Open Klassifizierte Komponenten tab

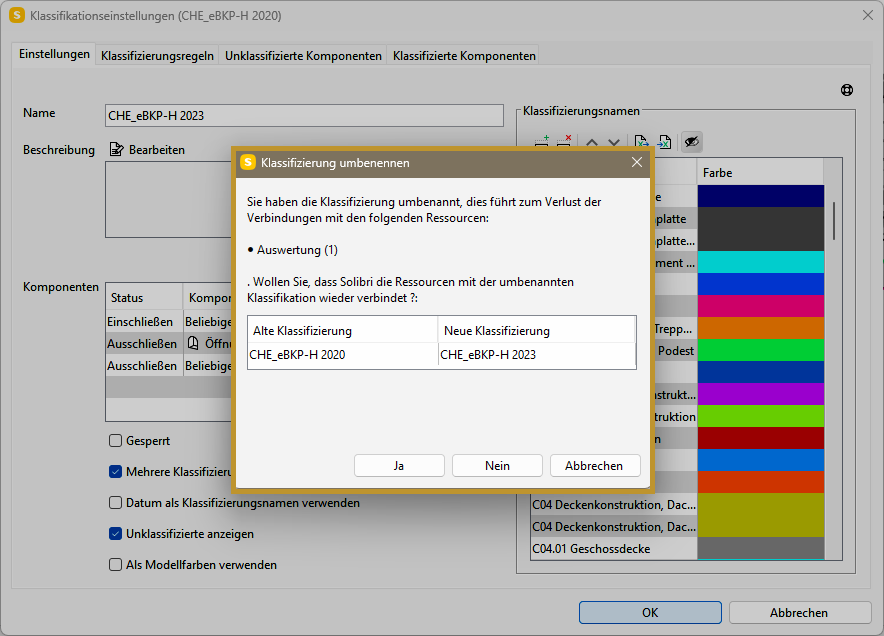(x=464, y=56)
